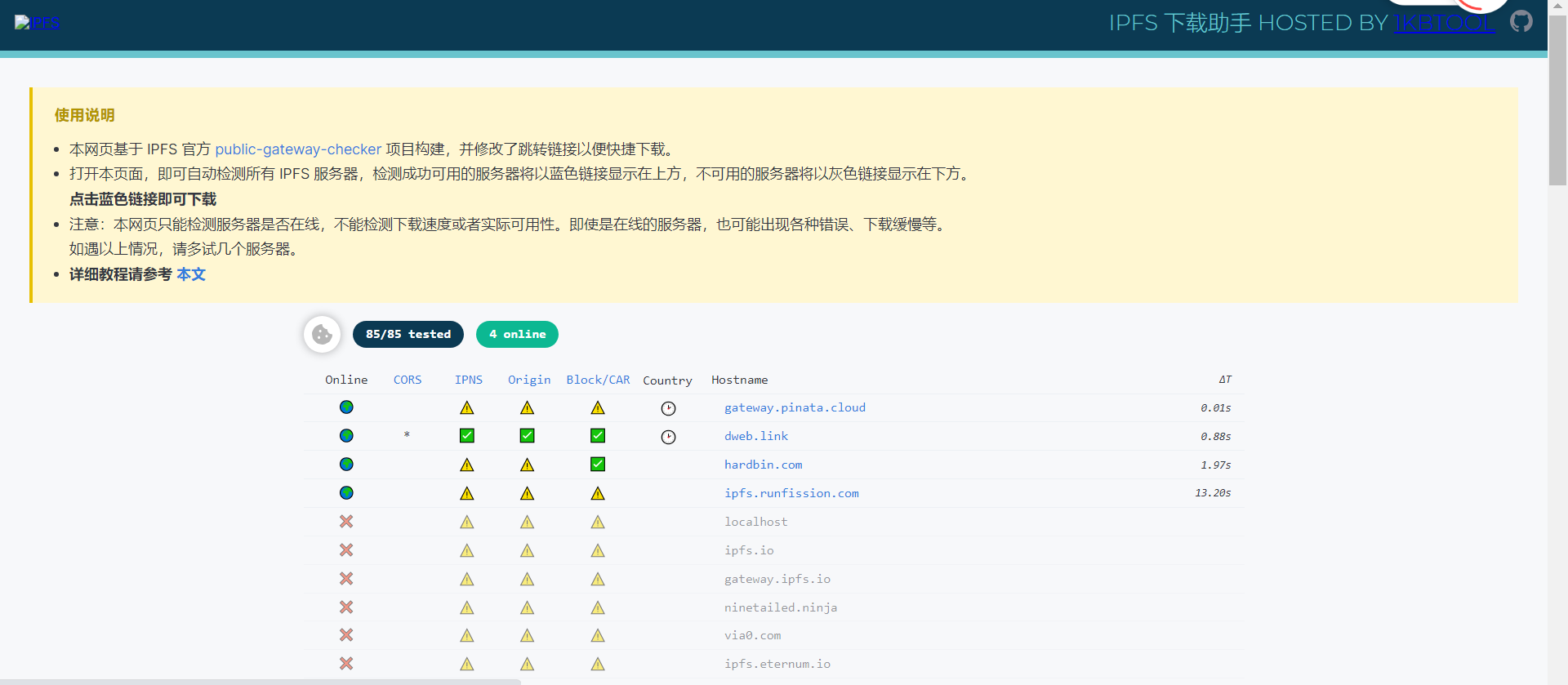Click the 0.01s response time value
The width and height of the screenshot is (1568, 685).
(1216, 407)
